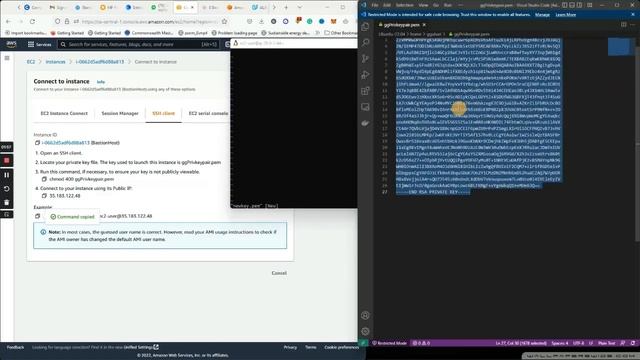Open VS Code Search panel icon
The height and width of the screenshot is (360, 640).
pos(365,42)
